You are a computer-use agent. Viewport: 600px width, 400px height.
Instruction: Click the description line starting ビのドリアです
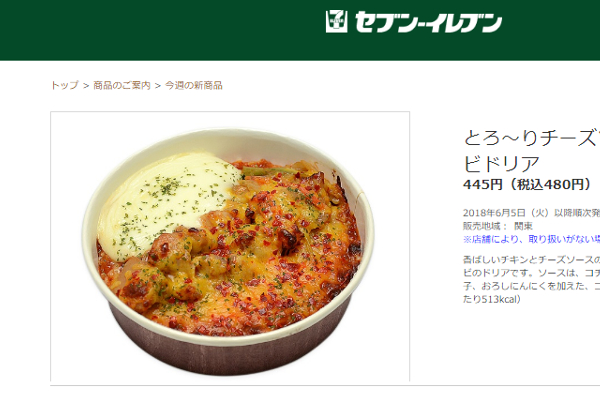pos(532,273)
